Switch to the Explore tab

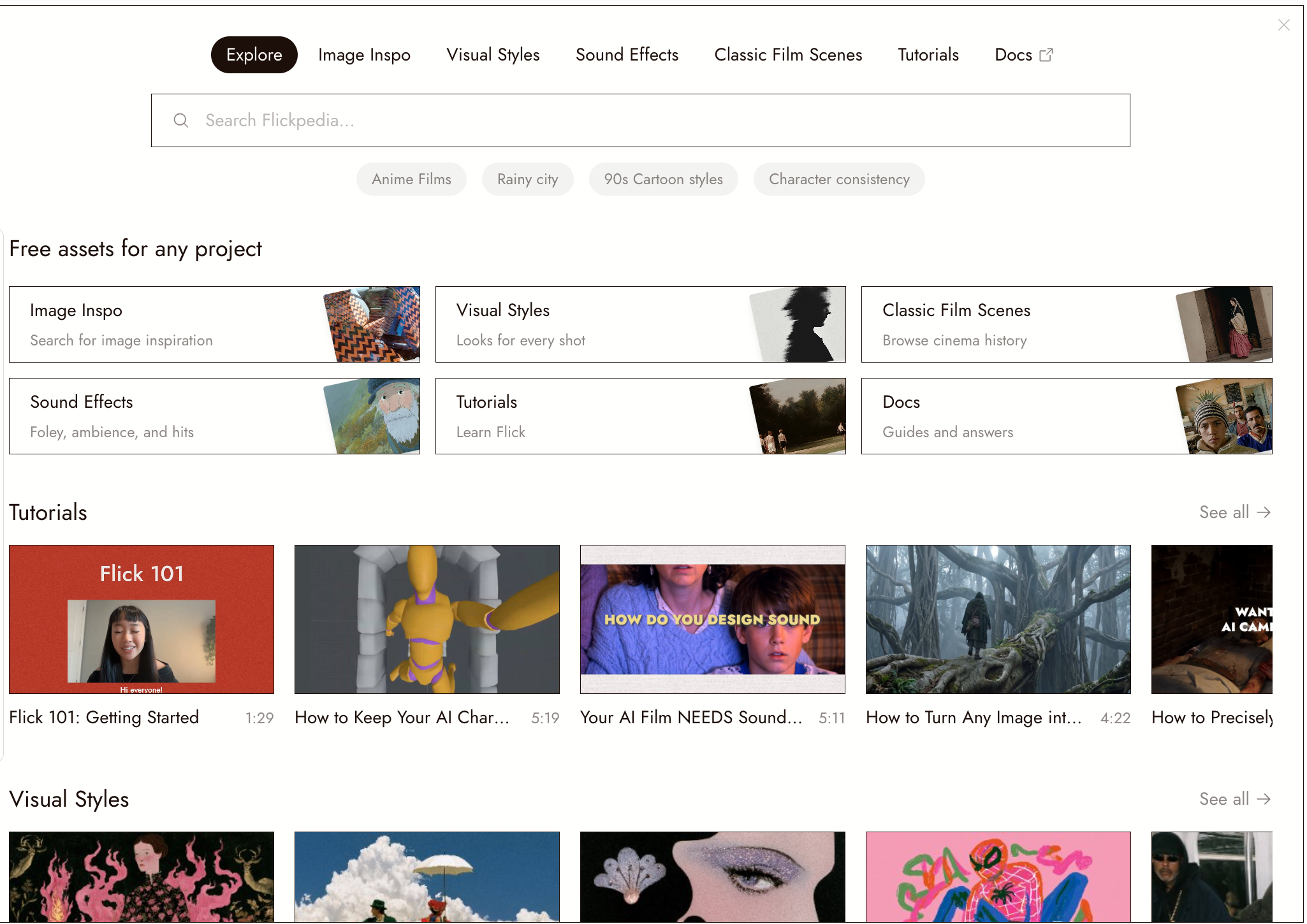point(254,55)
